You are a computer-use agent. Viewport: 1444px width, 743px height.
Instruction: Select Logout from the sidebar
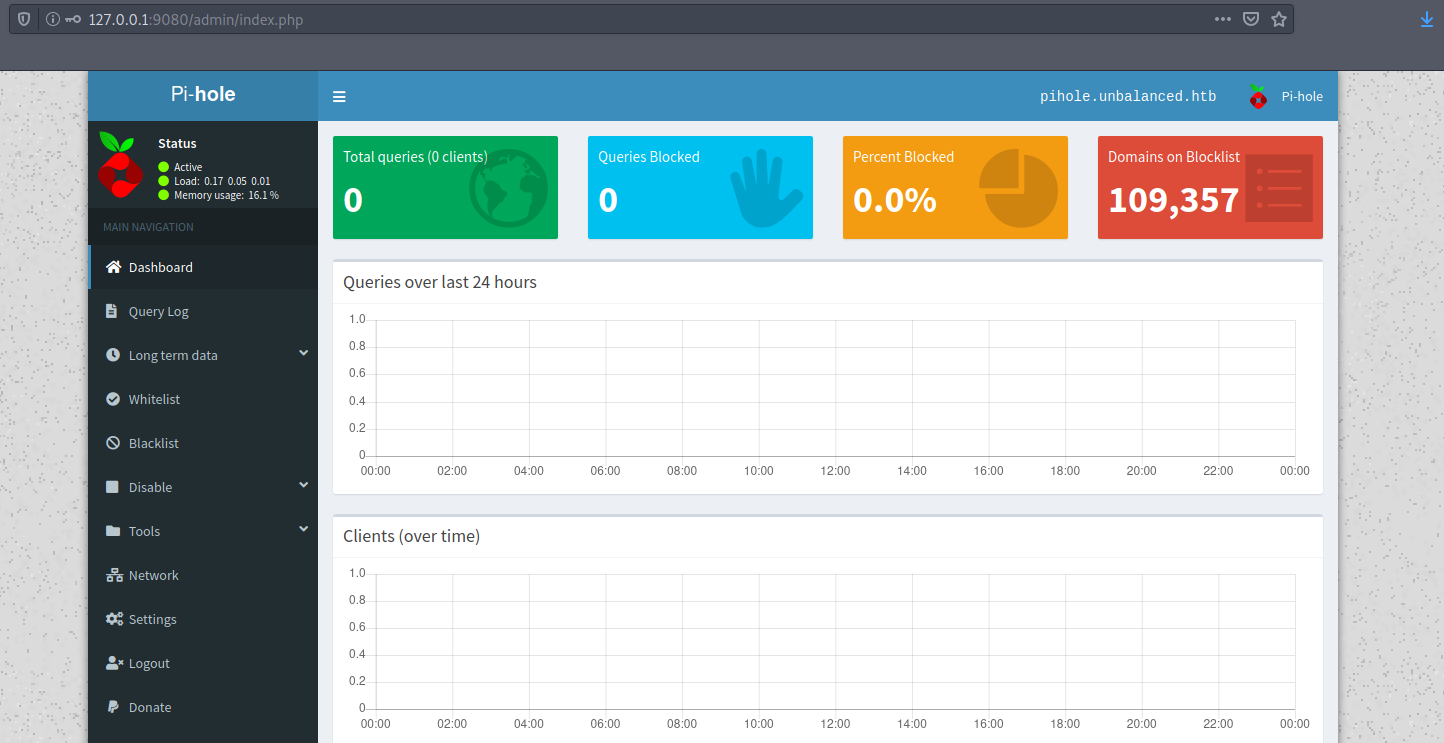(x=149, y=663)
